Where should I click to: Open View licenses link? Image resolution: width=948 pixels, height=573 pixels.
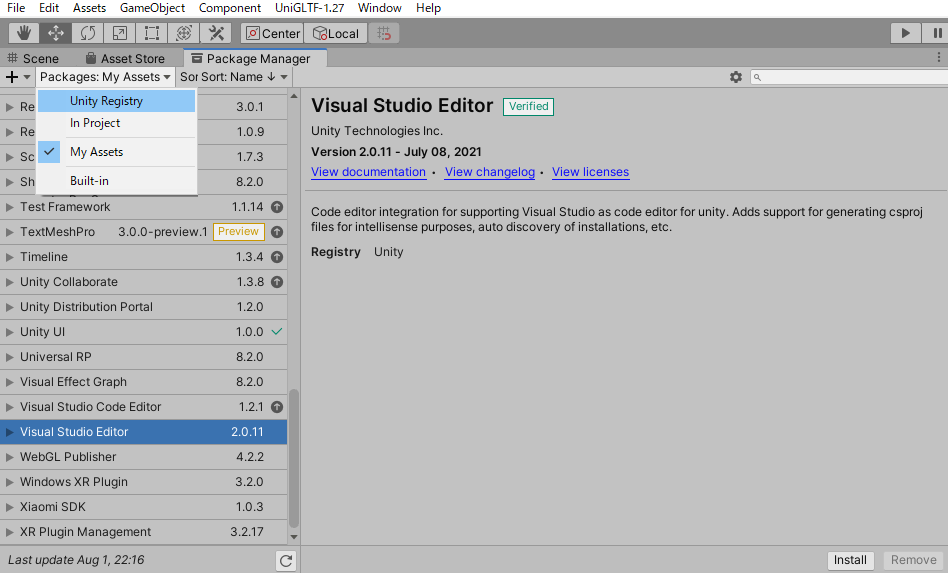(x=590, y=172)
